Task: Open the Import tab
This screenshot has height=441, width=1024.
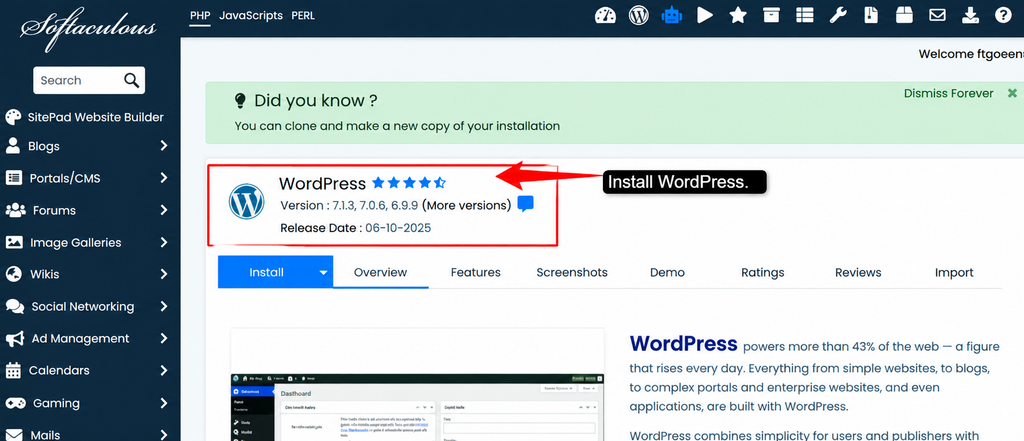Action: [x=954, y=272]
